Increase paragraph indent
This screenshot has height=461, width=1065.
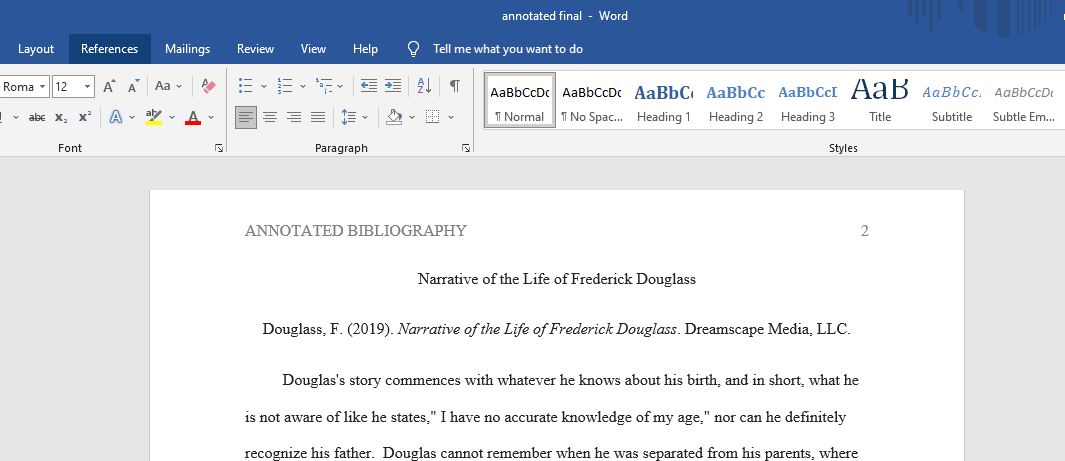393,86
